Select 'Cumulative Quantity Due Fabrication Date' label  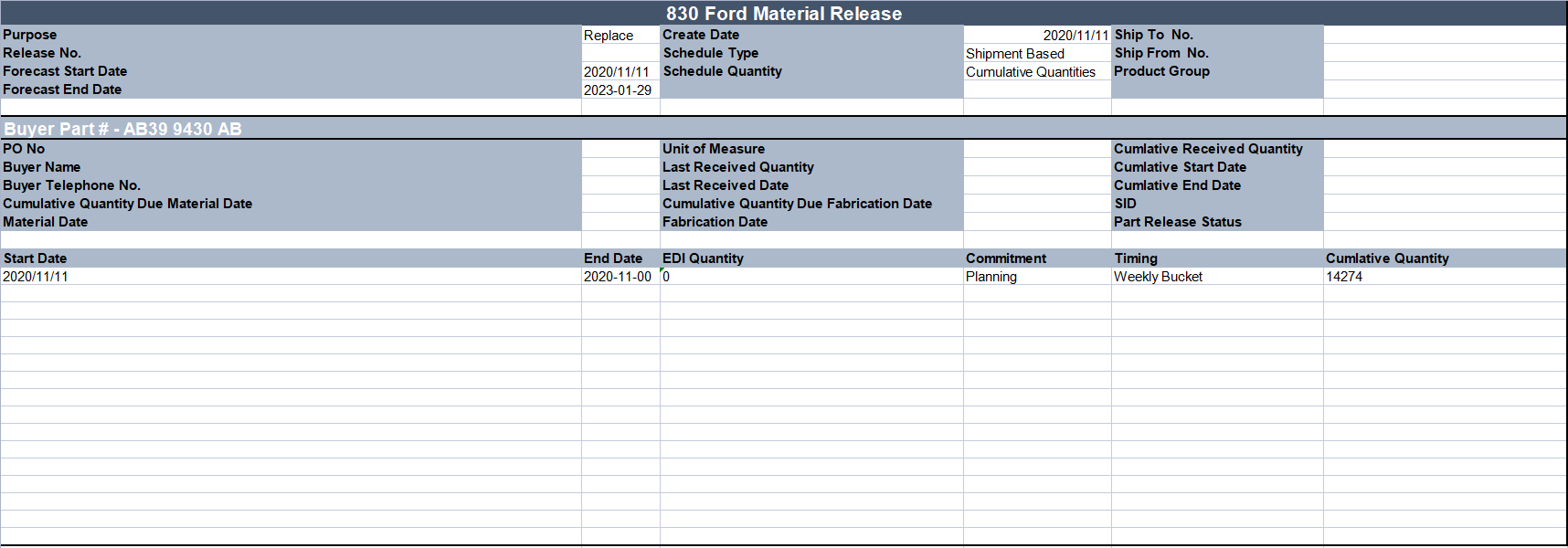pos(811,204)
